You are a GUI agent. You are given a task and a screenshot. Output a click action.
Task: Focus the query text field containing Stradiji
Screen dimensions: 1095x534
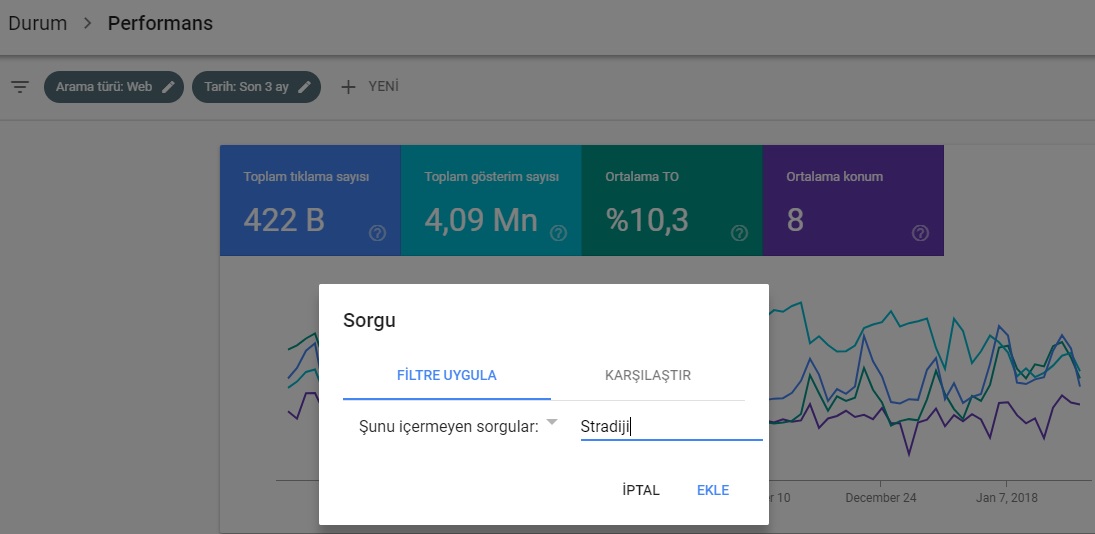(x=670, y=427)
